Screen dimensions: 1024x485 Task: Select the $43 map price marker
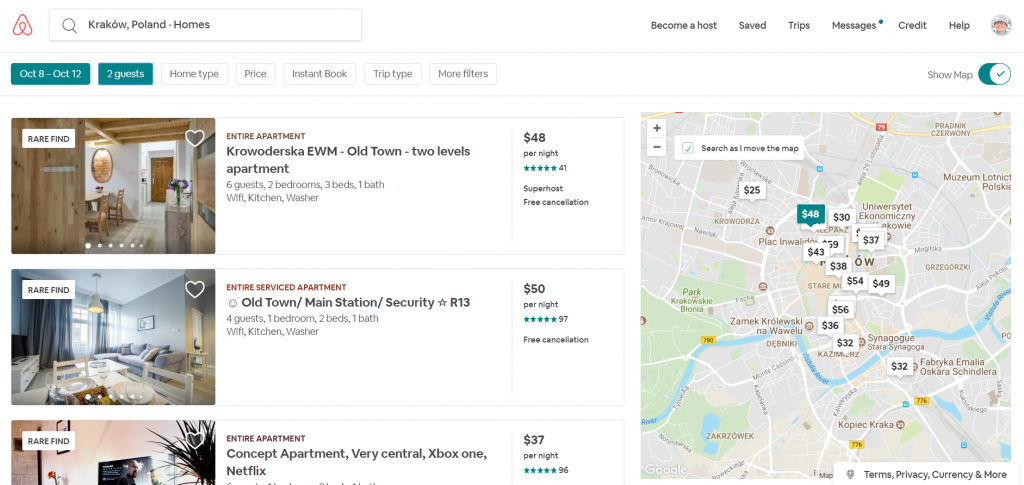(816, 252)
